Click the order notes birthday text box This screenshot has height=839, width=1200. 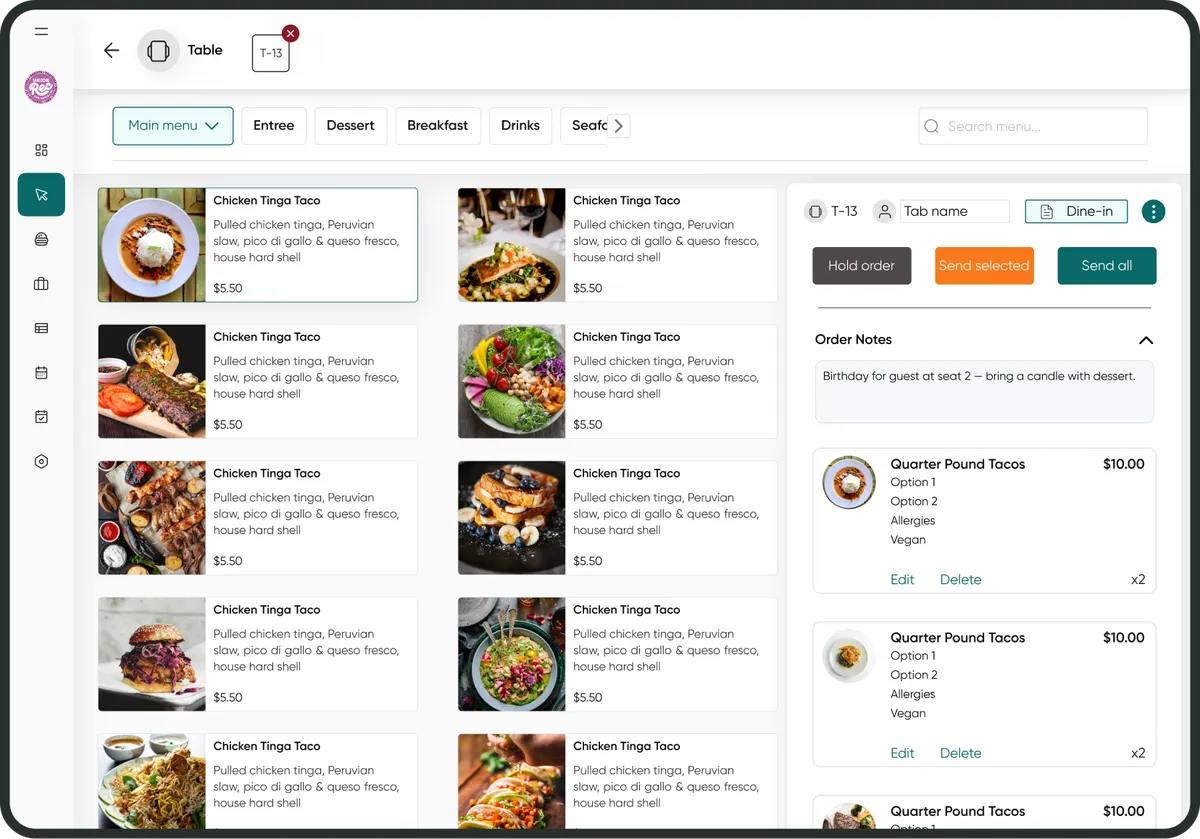(x=984, y=392)
